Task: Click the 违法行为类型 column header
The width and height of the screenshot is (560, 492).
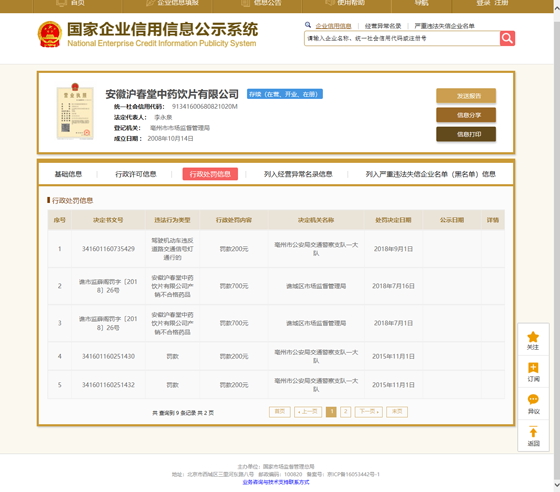Action: (172, 220)
